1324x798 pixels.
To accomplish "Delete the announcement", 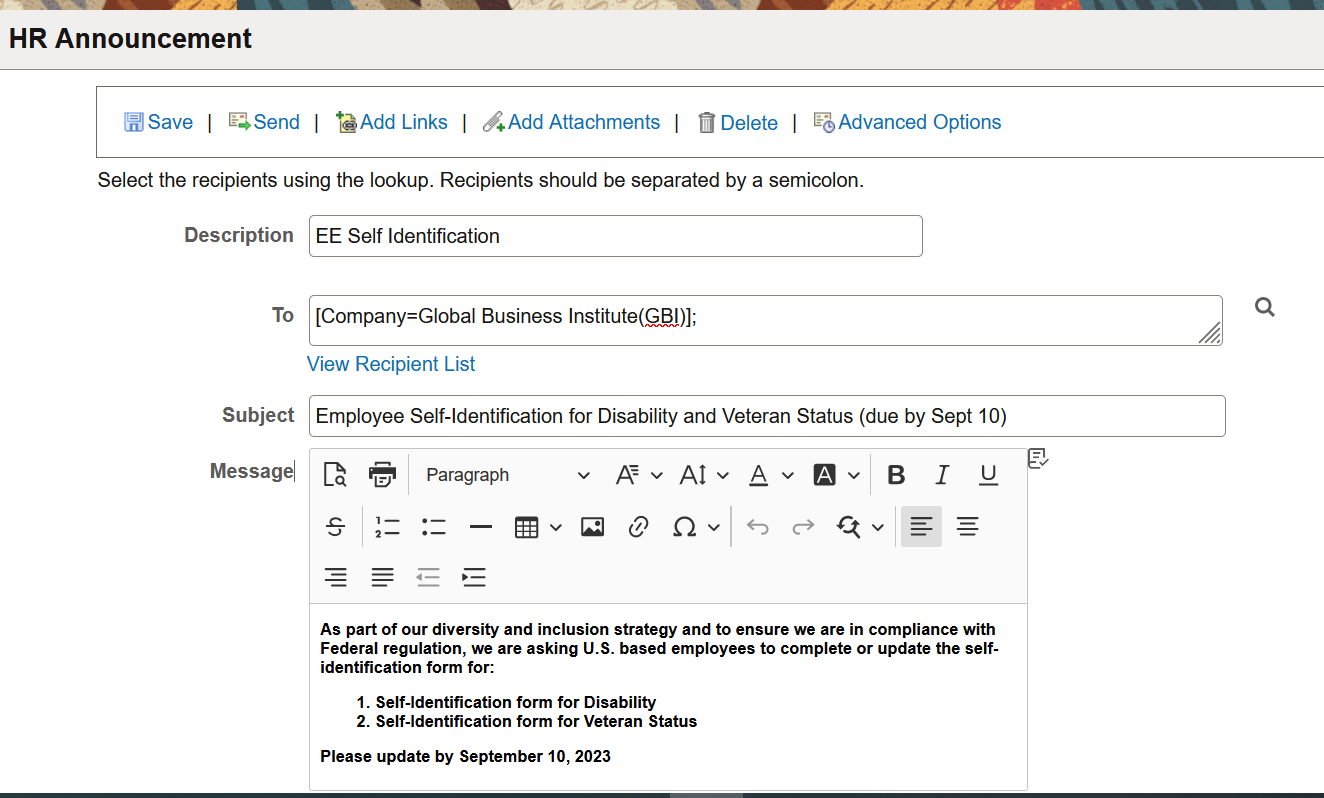I will pyautogui.click(x=737, y=122).
